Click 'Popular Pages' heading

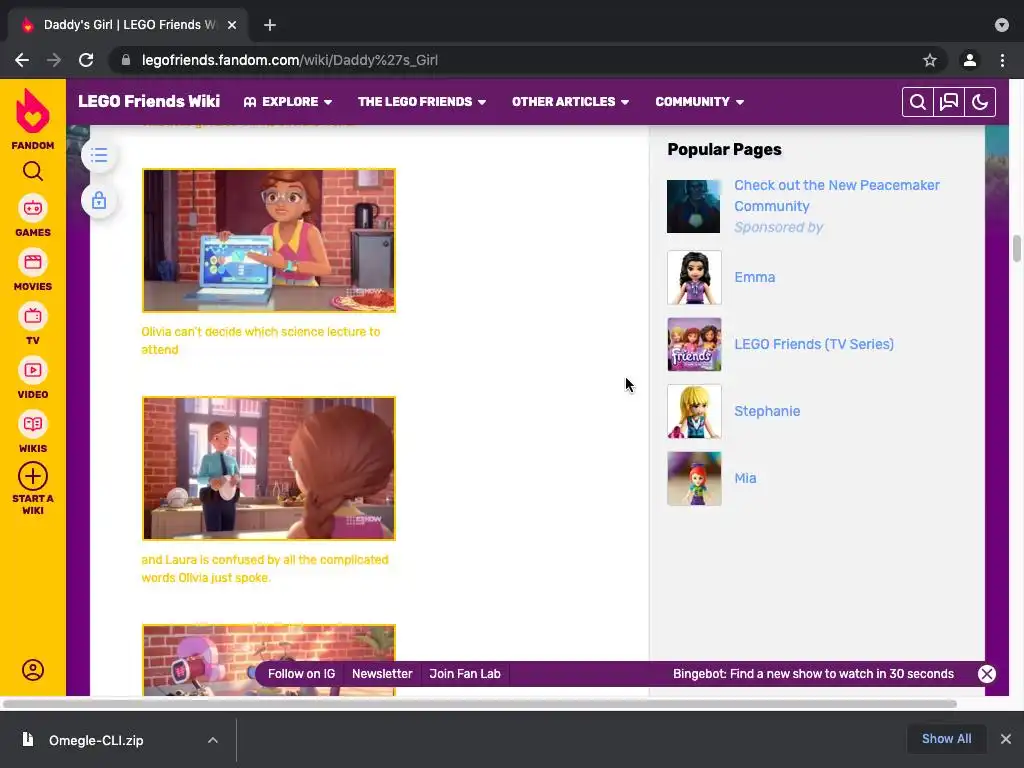point(724,149)
